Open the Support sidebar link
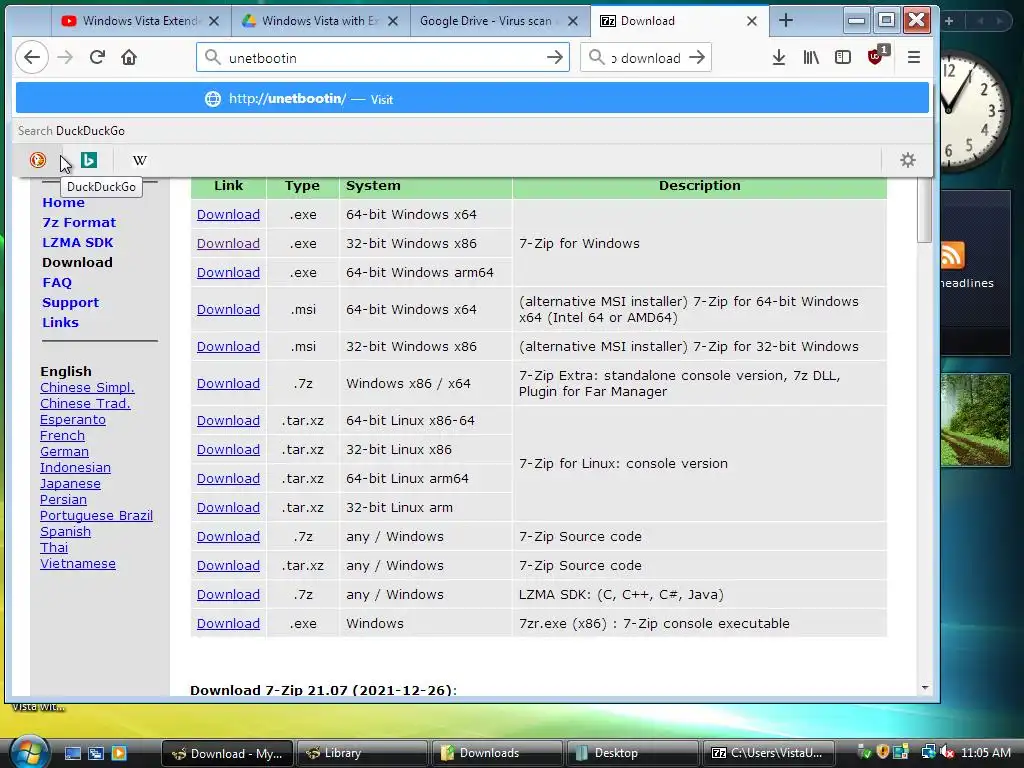1024x768 pixels. tap(71, 302)
